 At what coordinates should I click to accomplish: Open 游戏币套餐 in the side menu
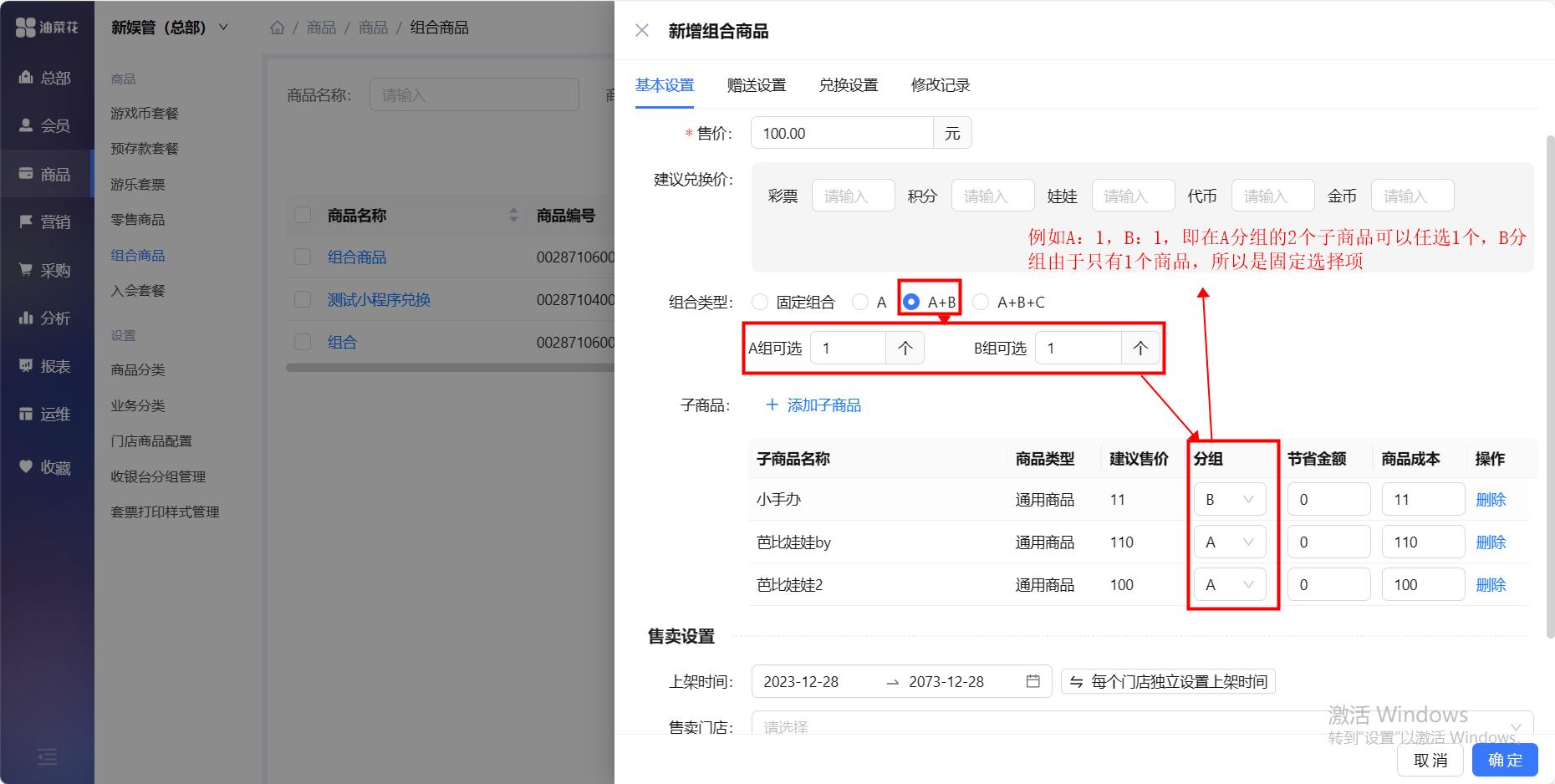[x=145, y=113]
